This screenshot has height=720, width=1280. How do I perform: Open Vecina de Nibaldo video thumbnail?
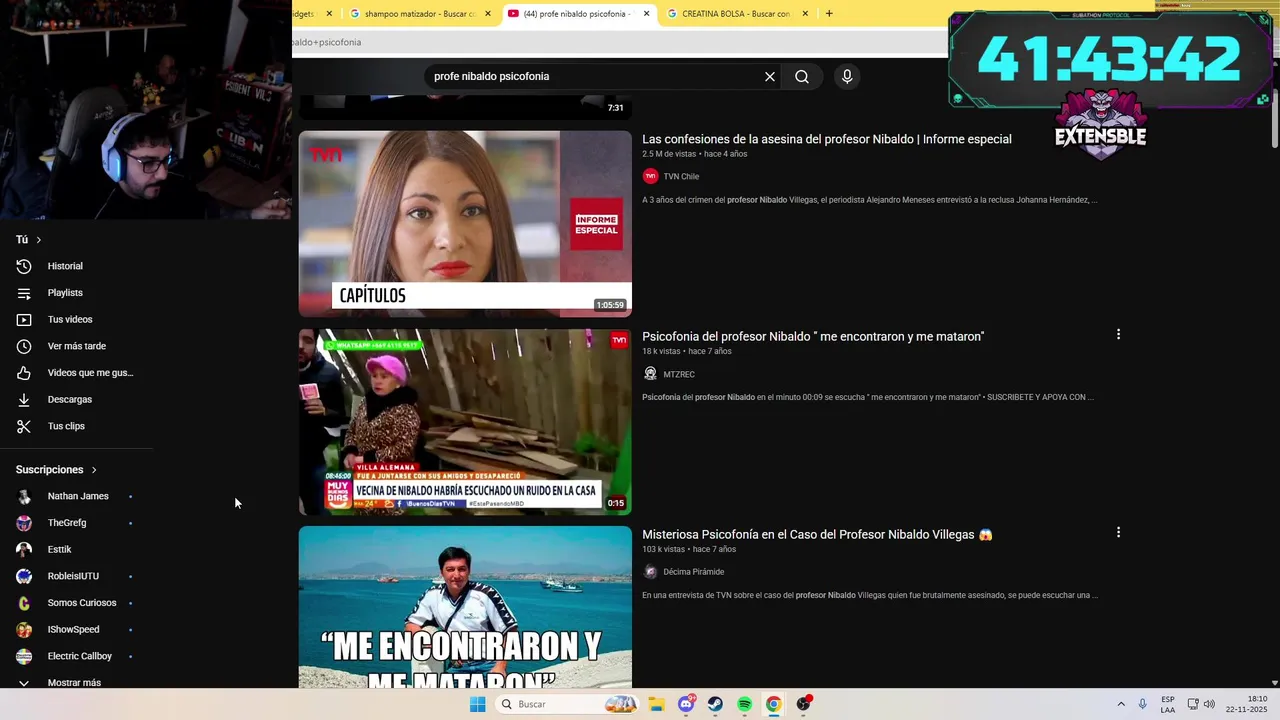click(465, 422)
